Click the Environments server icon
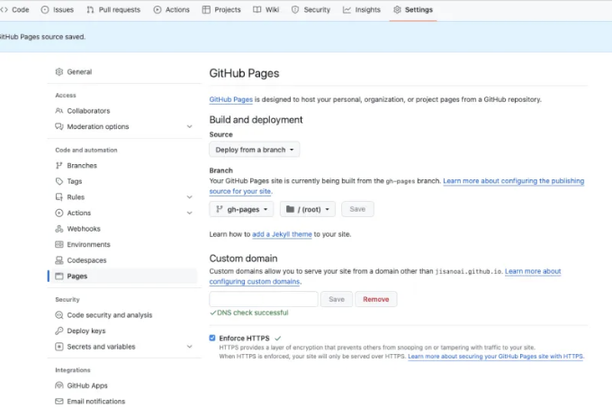The image size is (612, 410). 59,244
